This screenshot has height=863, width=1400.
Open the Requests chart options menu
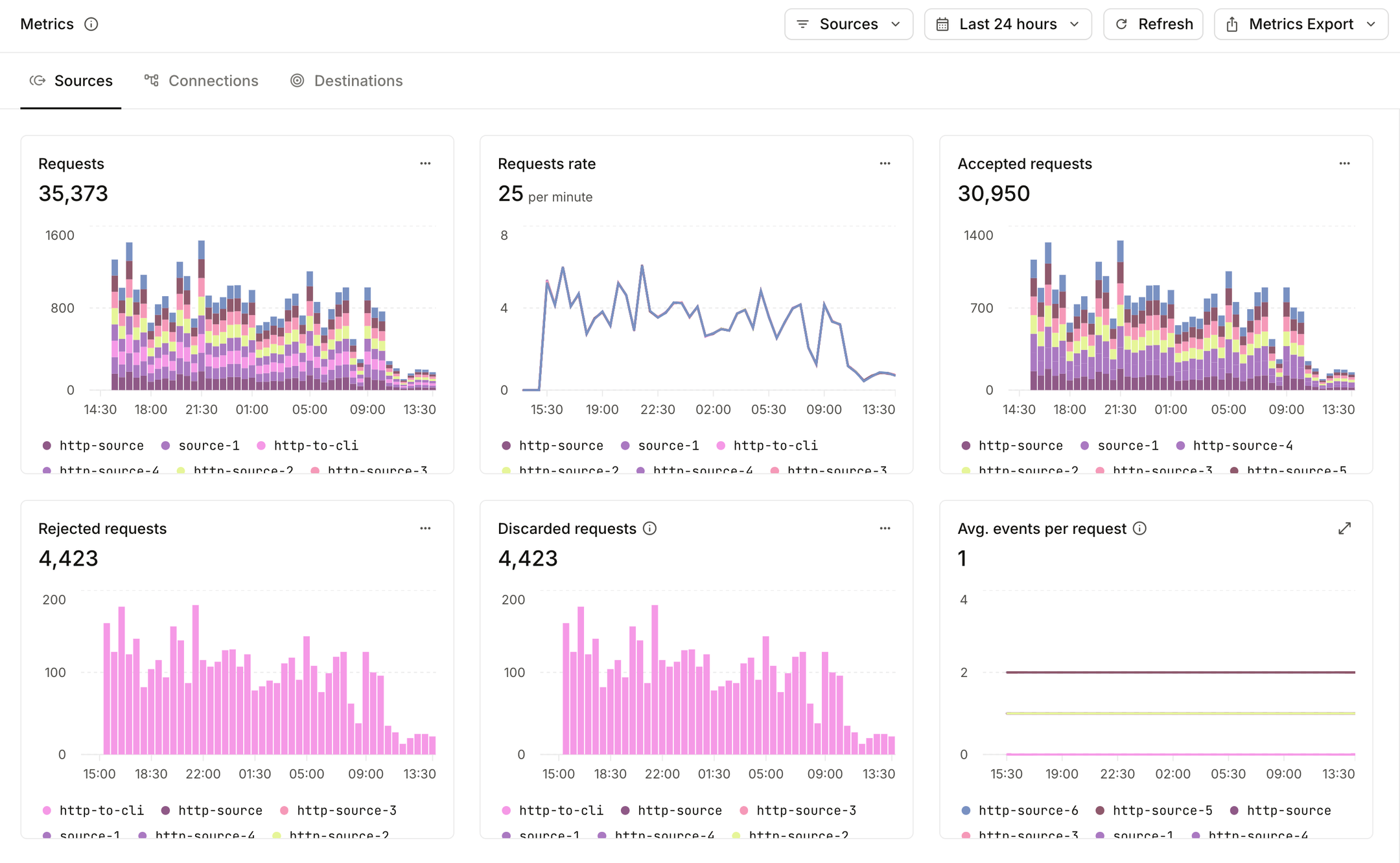coord(425,163)
